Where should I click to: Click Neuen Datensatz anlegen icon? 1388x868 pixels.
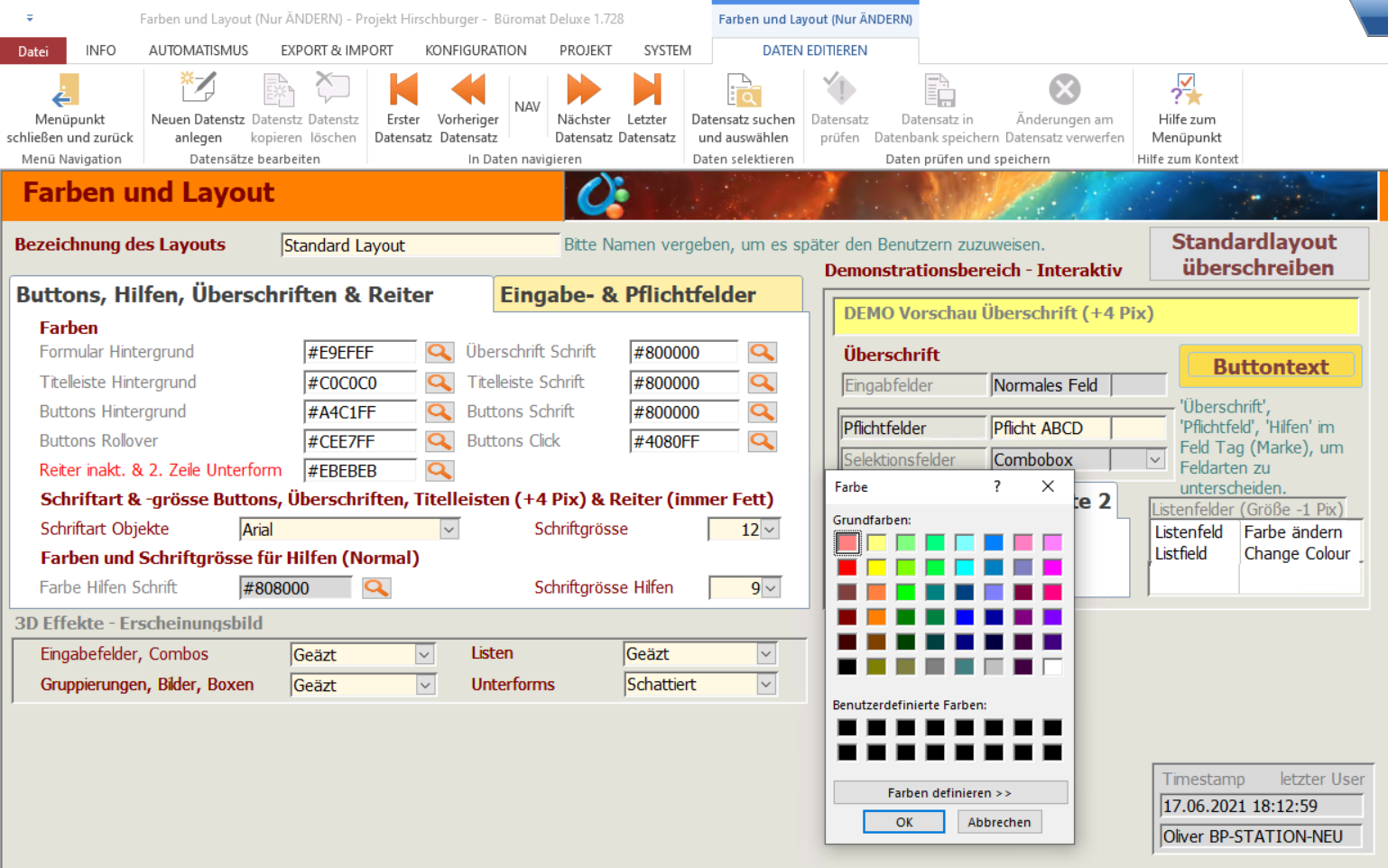click(x=198, y=89)
